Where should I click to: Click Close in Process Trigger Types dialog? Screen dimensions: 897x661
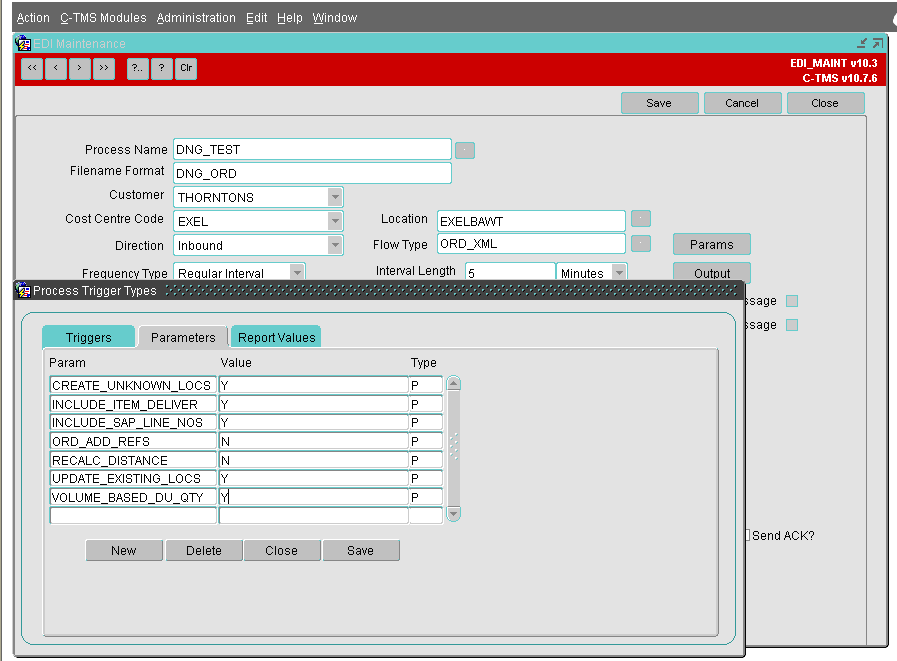pyautogui.click(x=281, y=551)
